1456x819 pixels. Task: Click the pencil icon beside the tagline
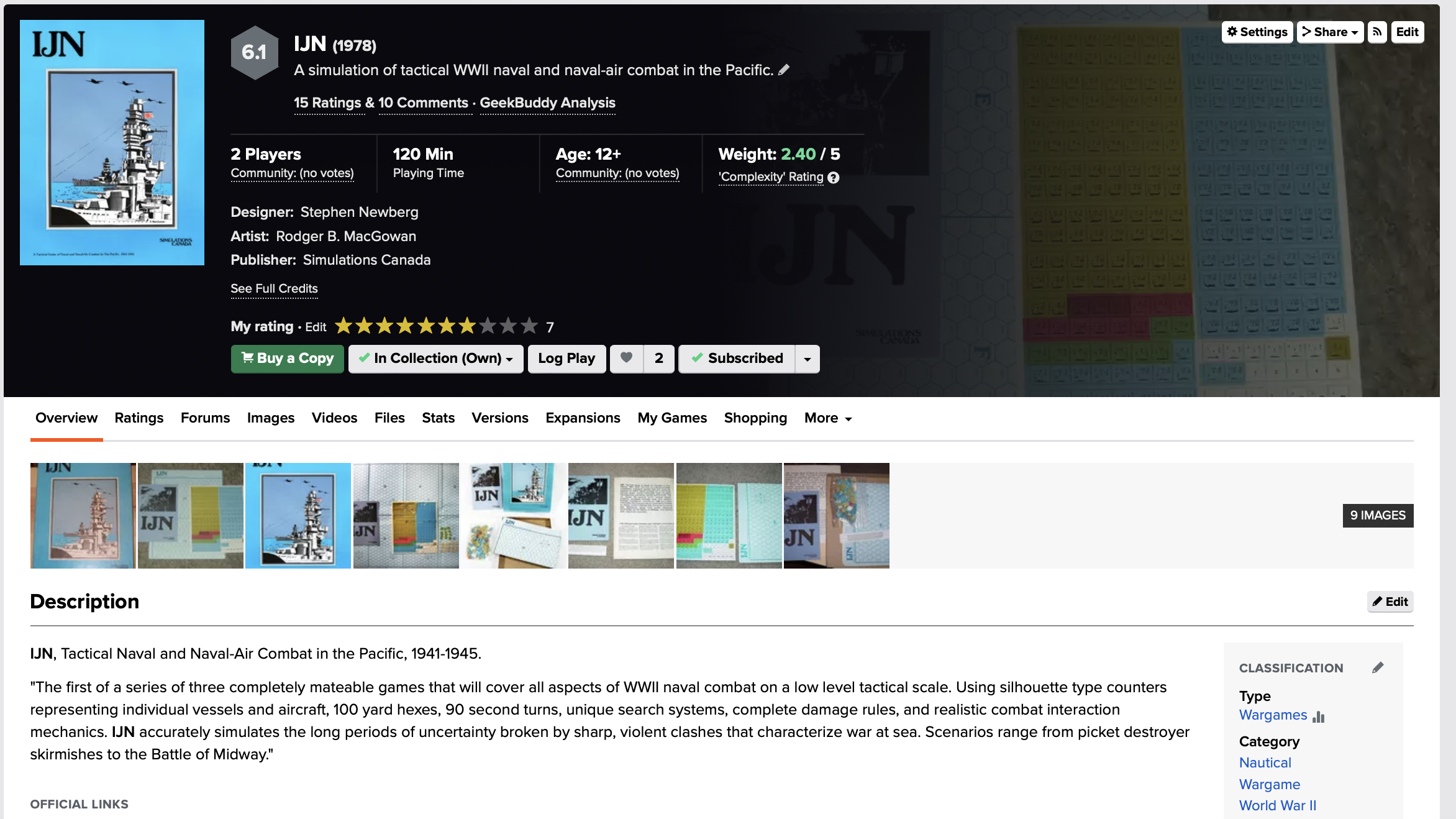(784, 70)
